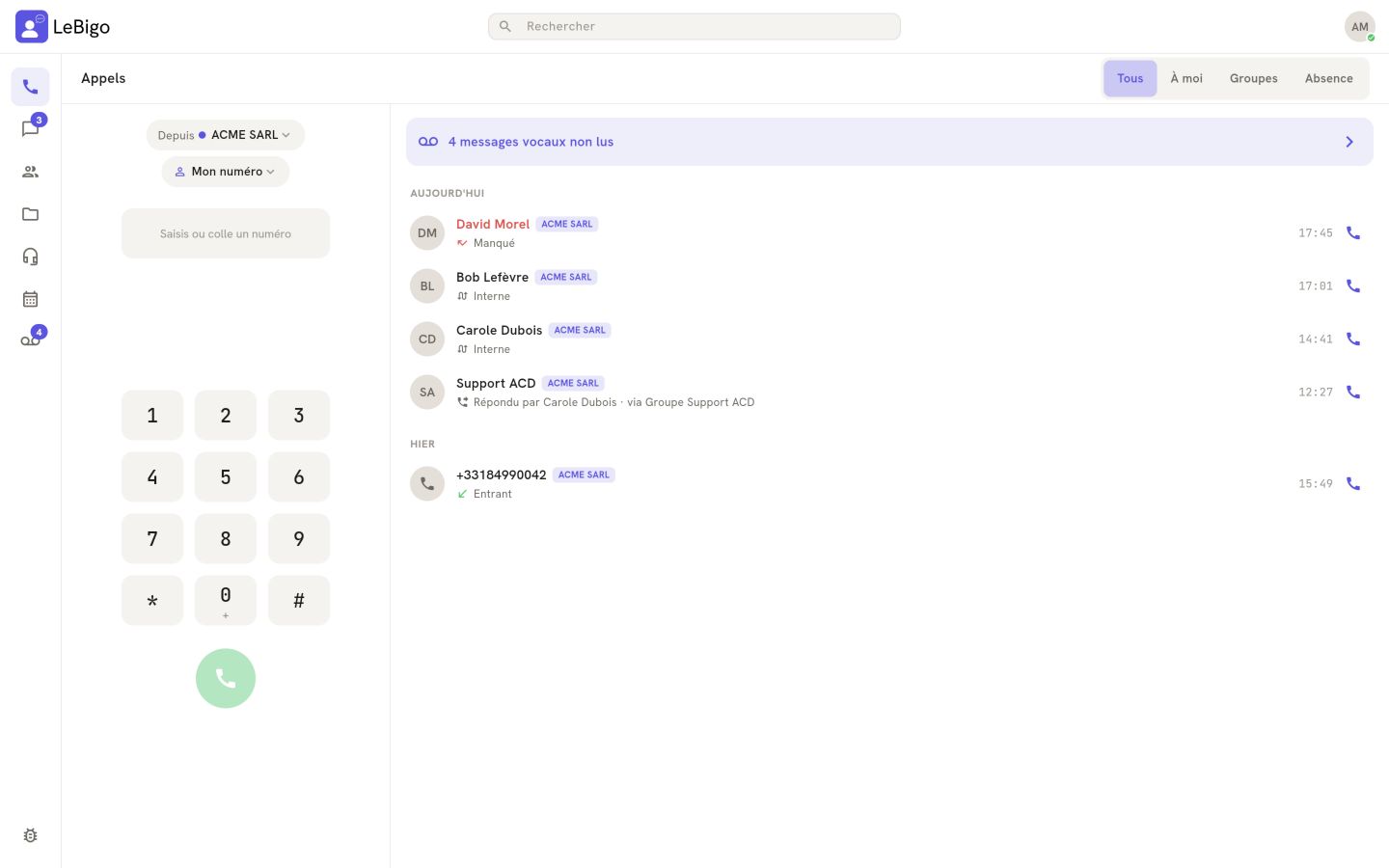Image resolution: width=1389 pixels, height=868 pixels.
Task: Select Carole Dubois's name
Action: pos(499,330)
